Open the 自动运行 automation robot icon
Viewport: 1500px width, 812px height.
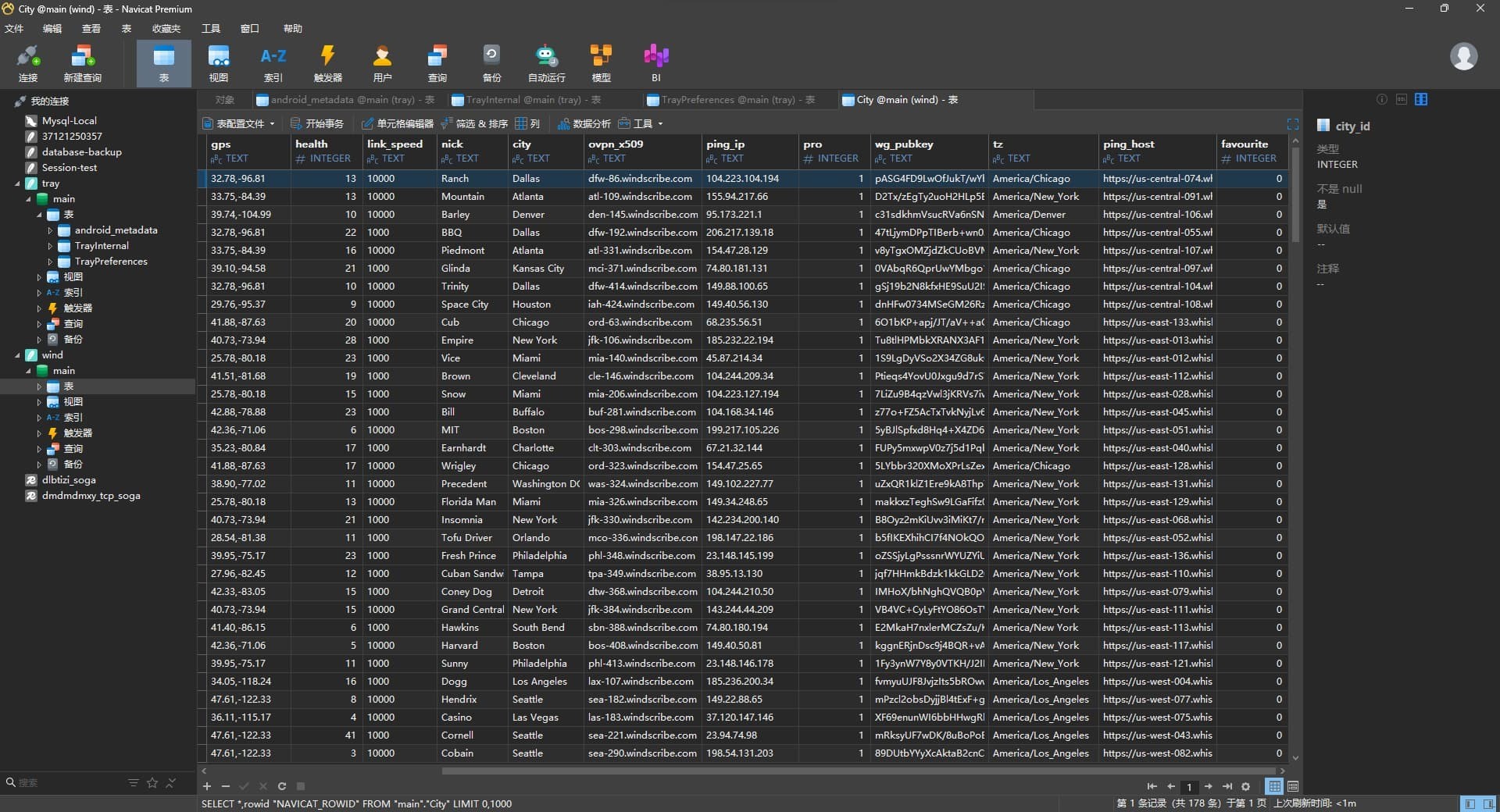coord(546,63)
